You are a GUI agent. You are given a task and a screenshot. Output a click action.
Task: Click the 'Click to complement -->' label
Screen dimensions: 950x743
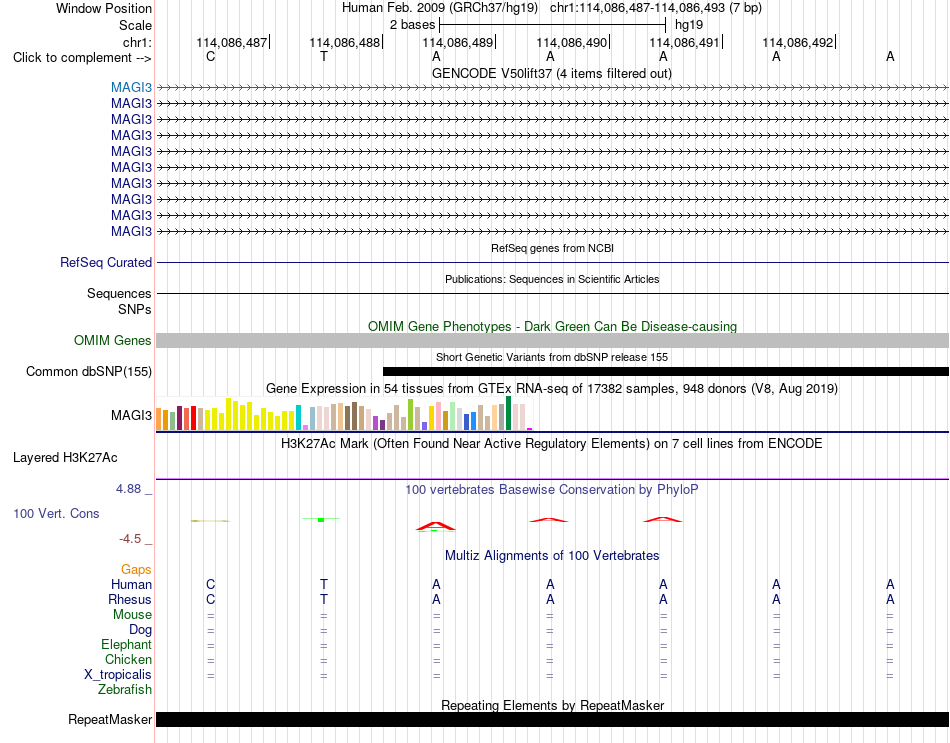coord(82,58)
